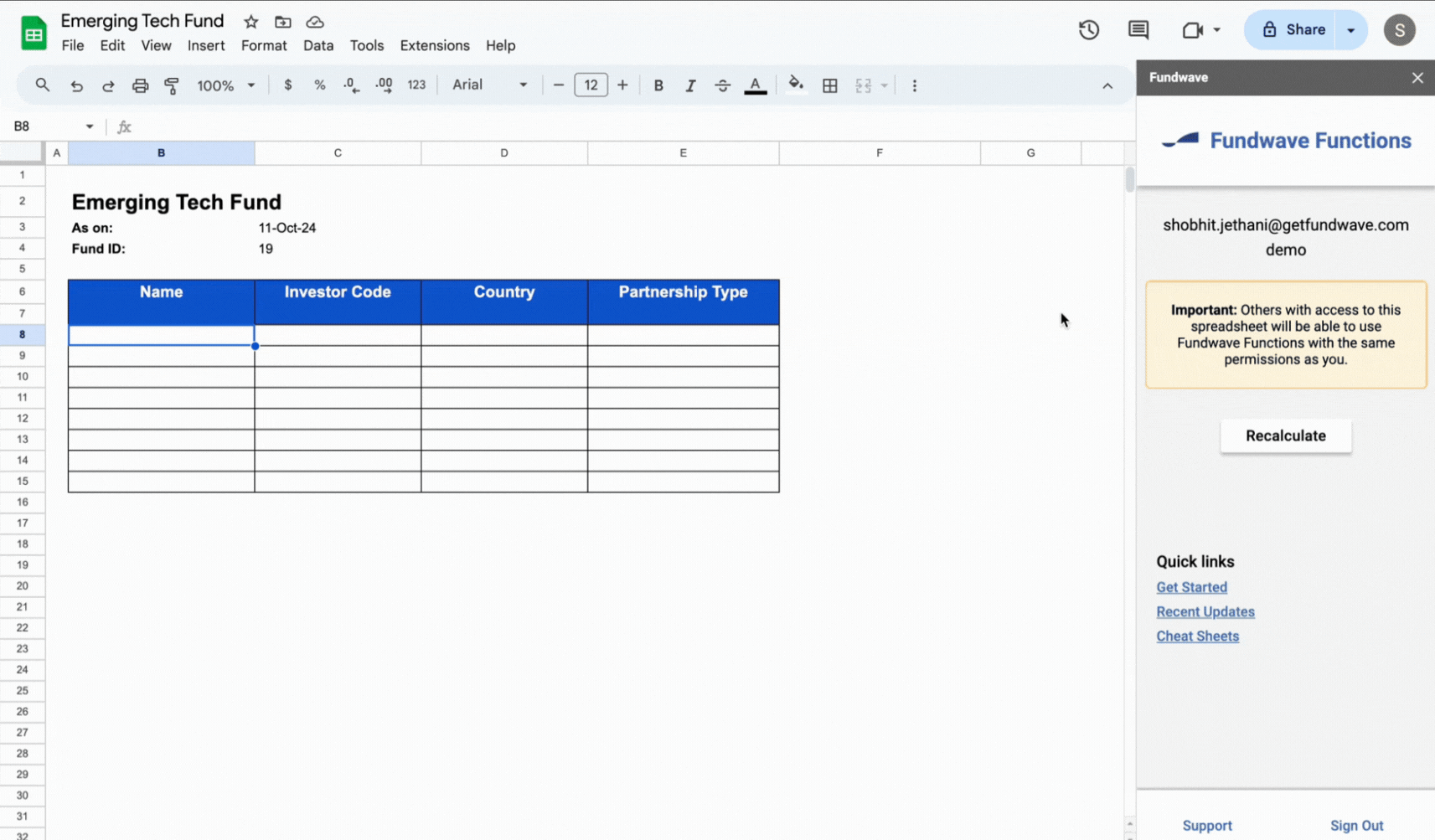The height and width of the screenshot is (840, 1435).
Task: Star the Emerging Tech Fund document
Action: 250,22
